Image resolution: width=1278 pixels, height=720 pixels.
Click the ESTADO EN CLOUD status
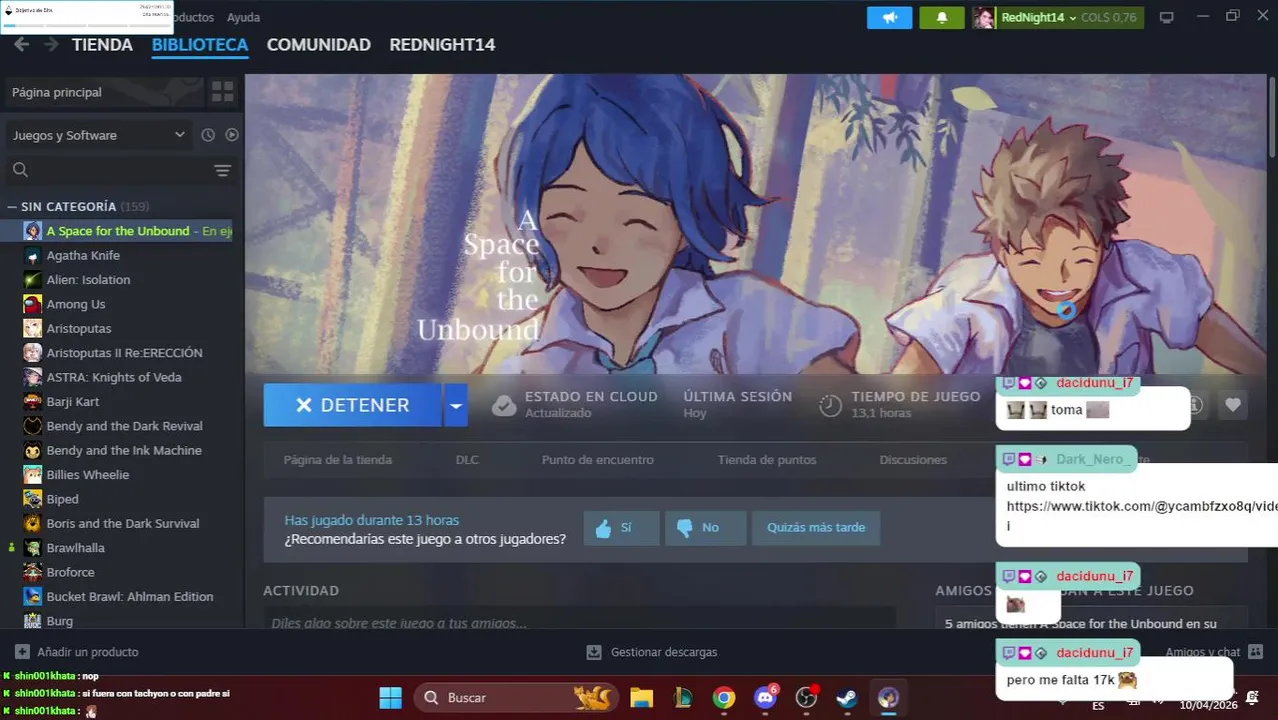tap(576, 404)
